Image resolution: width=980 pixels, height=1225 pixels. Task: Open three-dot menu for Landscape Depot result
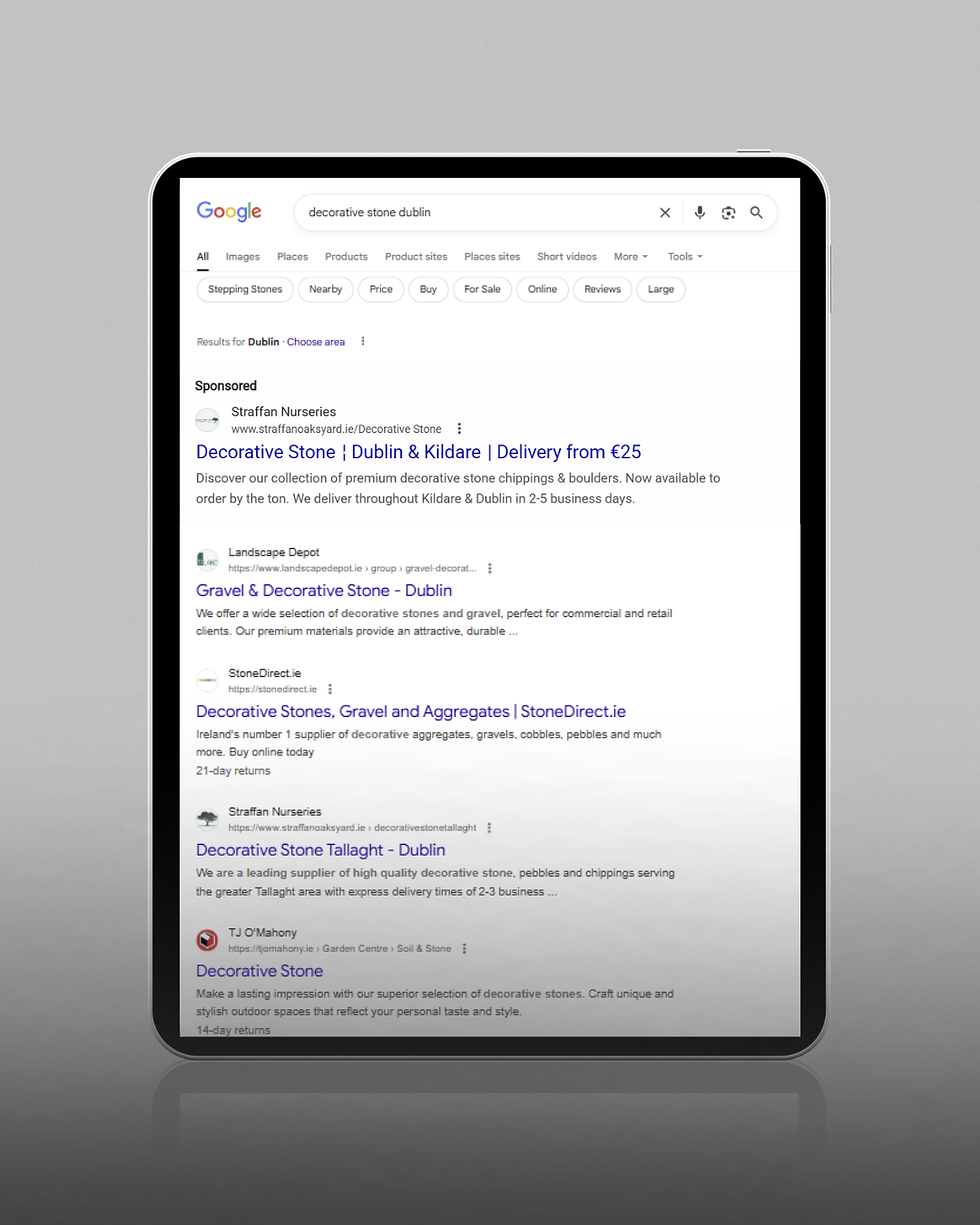[x=490, y=568]
